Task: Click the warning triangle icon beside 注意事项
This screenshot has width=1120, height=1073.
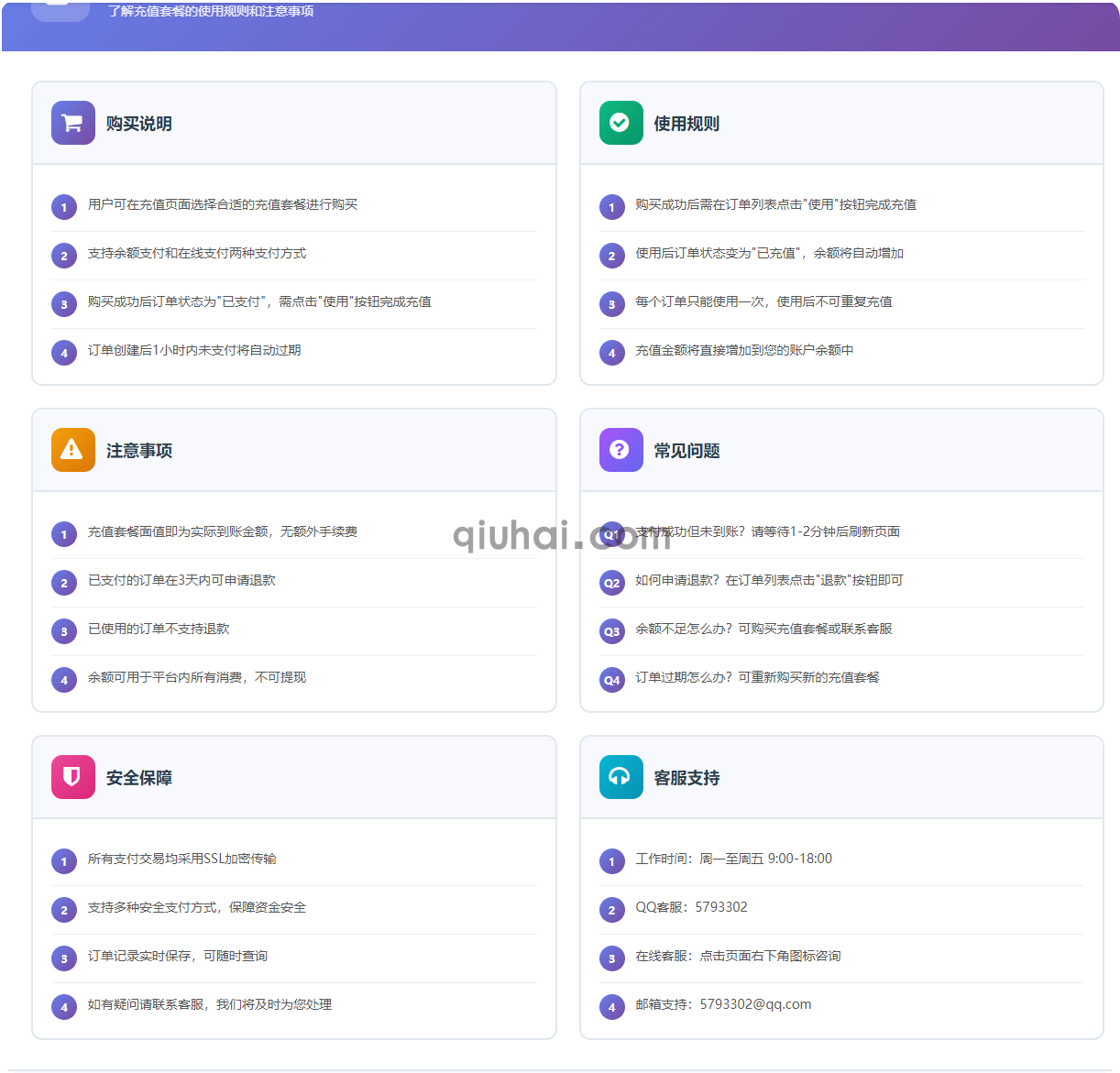Action: point(72,450)
